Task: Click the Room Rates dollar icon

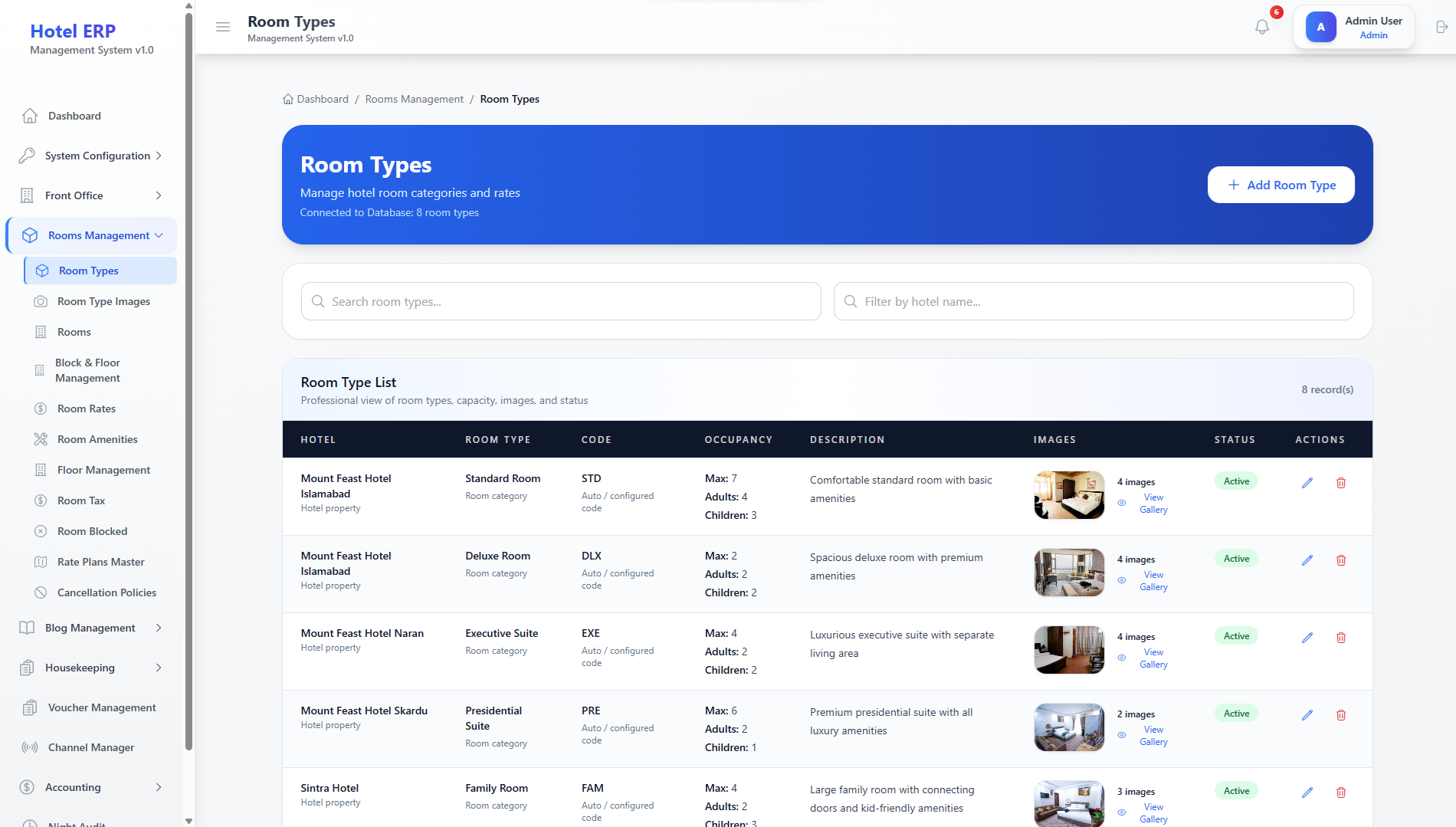Action: [x=41, y=409]
